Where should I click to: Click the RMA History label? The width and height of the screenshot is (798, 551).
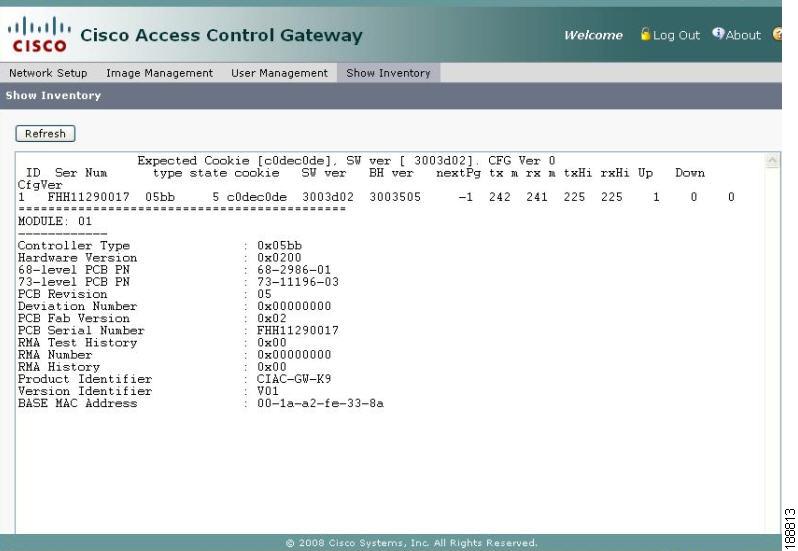[x=59, y=367]
